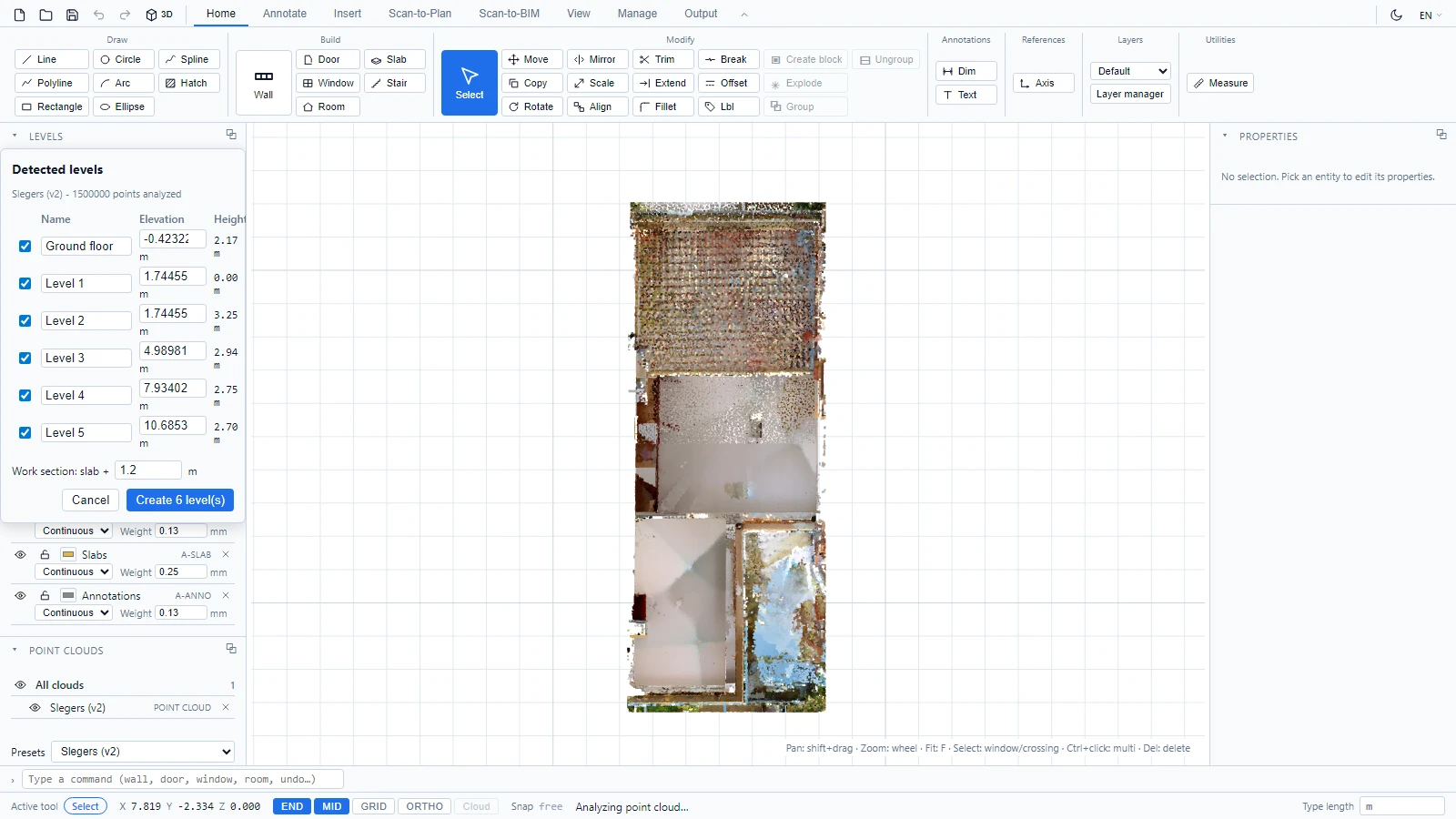Collapse the LEVELS panel
Screen dimensions: 1456x819
[x=15, y=136]
